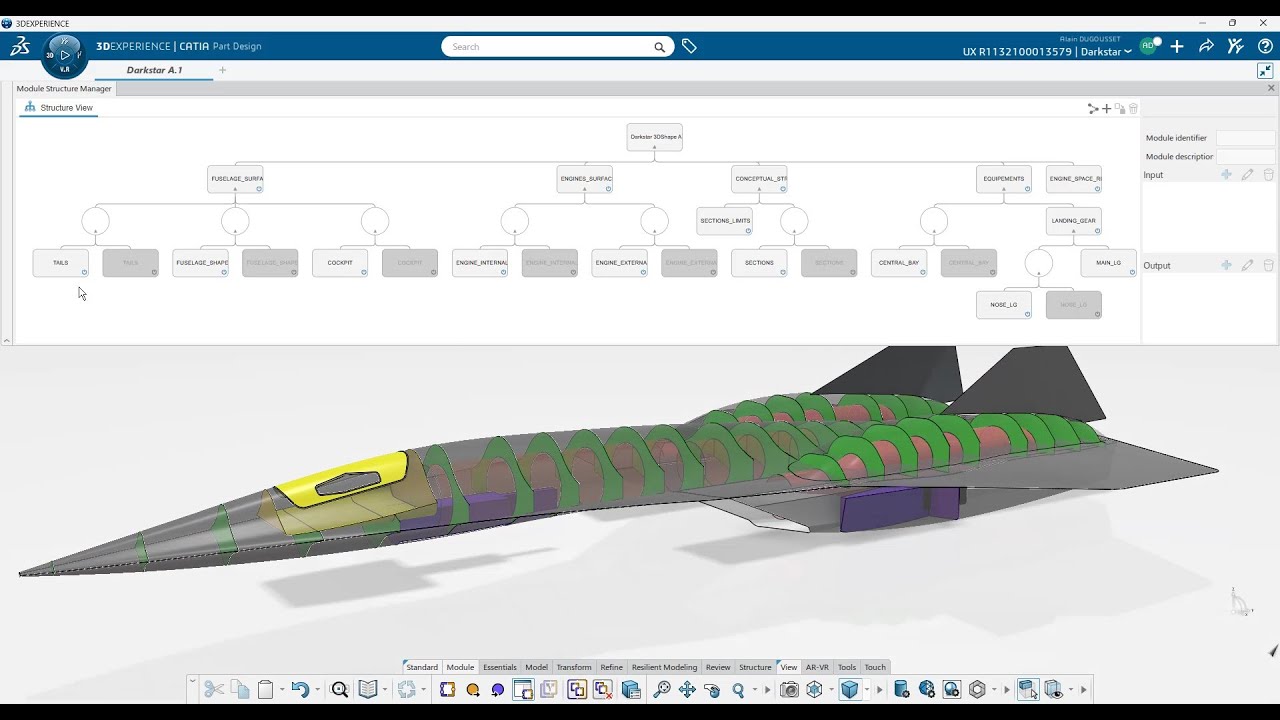Image resolution: width=1280 pixels, height=720 pixels.
Task: Select the LANDING_GEAR module node
Action: coord(1074,221)
